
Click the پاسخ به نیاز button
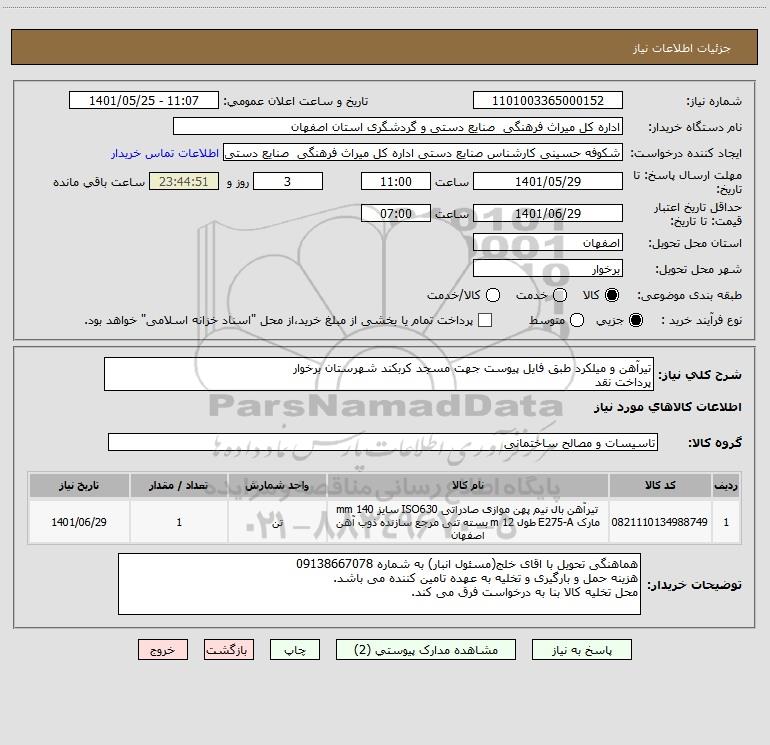[x=581, y=650]
